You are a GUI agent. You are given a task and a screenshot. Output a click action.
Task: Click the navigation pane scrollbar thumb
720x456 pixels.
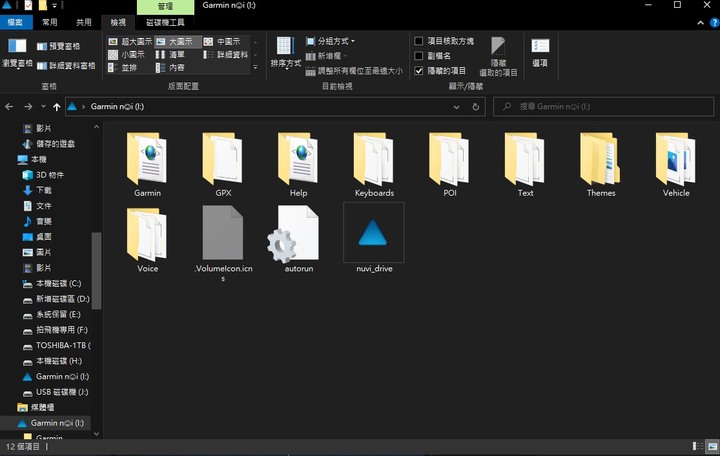click(x=96, y=270)
